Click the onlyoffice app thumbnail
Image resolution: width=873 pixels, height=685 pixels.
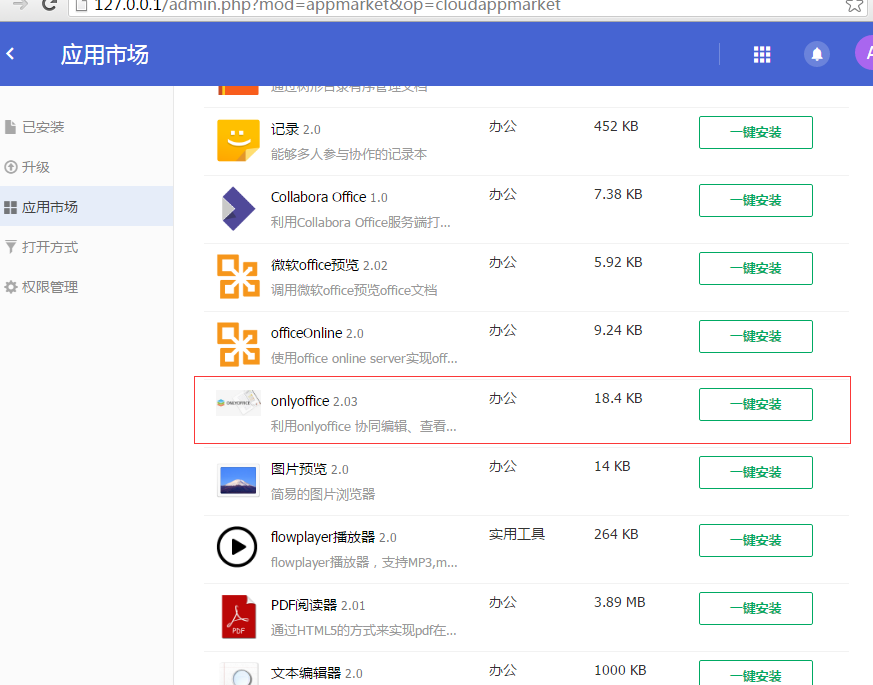coord(238,403)
